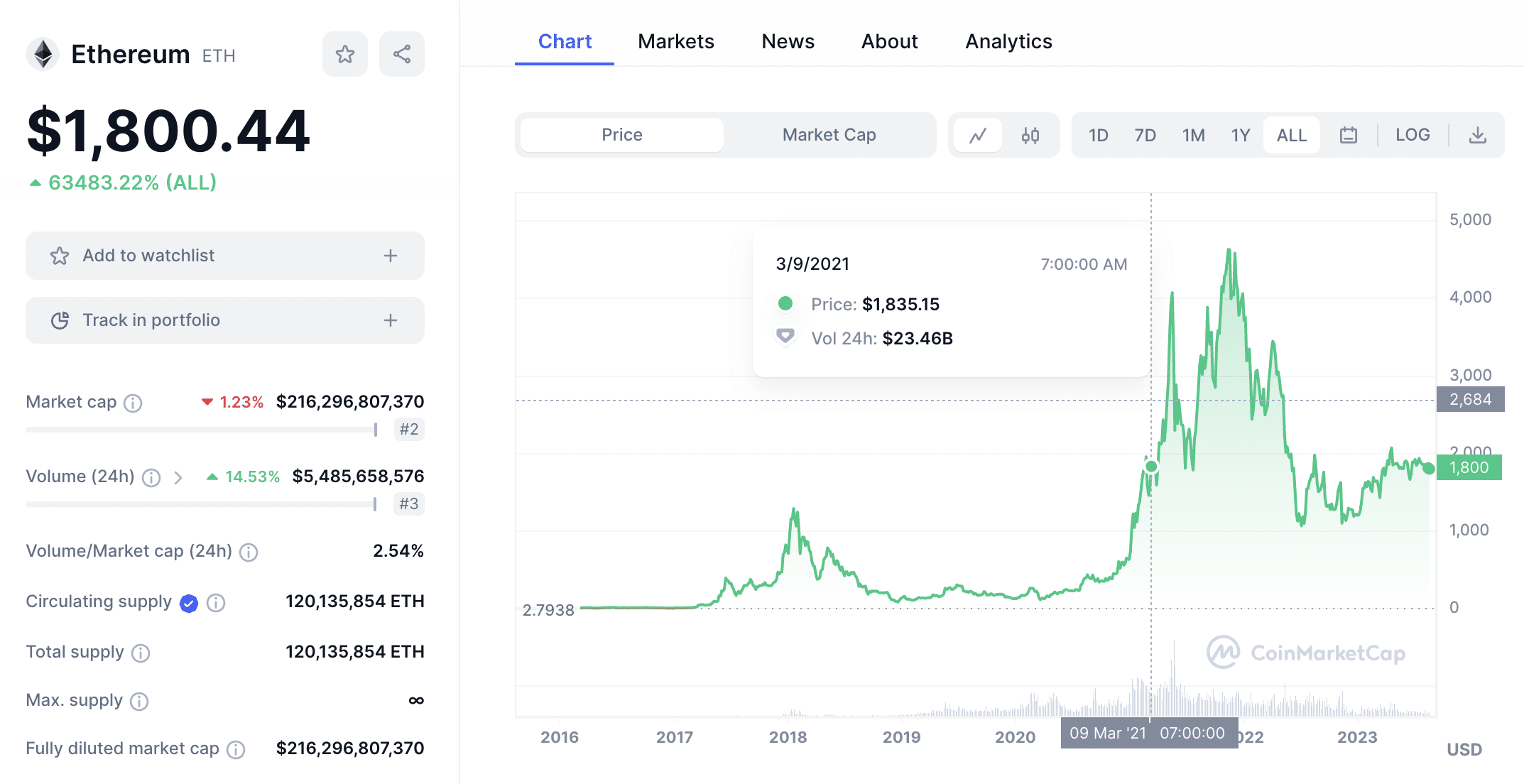Switch to the Markets tab
The height and width of the screenshot is (784, 1524).
(x=676, y=41)
